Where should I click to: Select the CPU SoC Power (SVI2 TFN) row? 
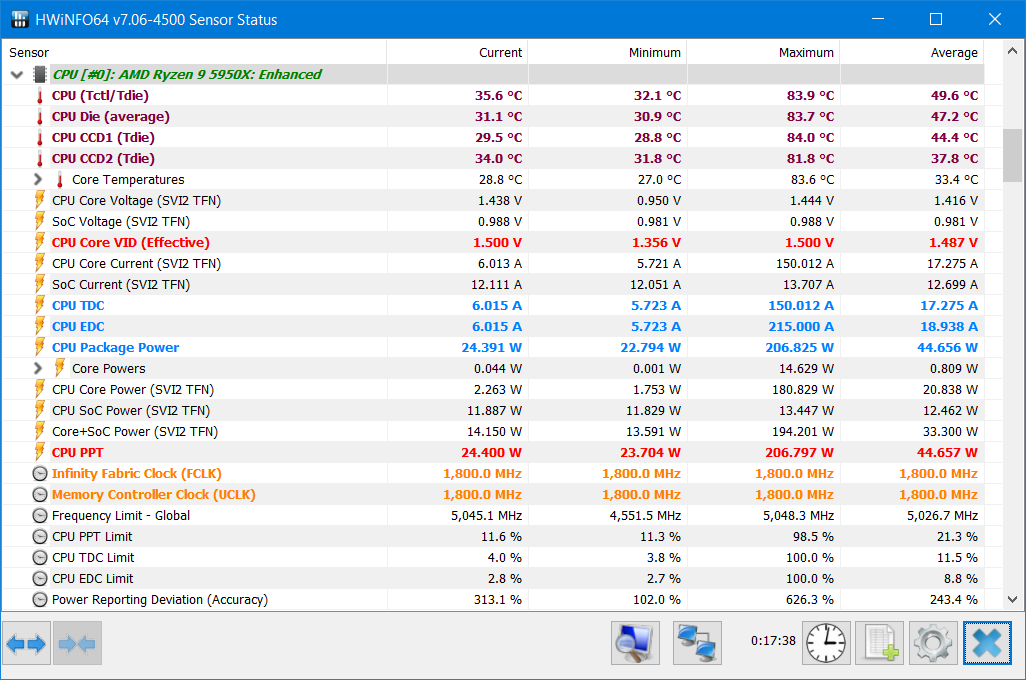tap(493, 410)
